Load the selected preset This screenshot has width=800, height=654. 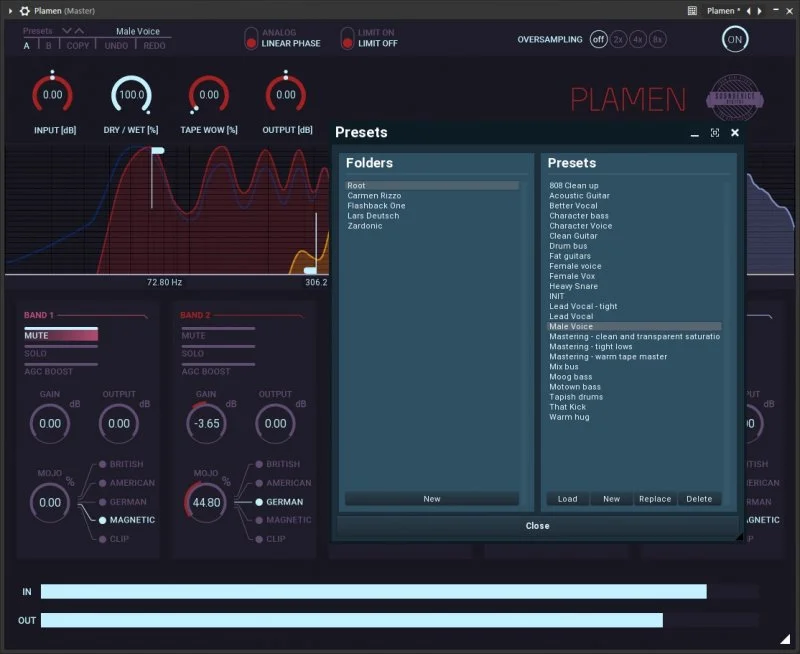pyautogui.click(x=567, y=499)
